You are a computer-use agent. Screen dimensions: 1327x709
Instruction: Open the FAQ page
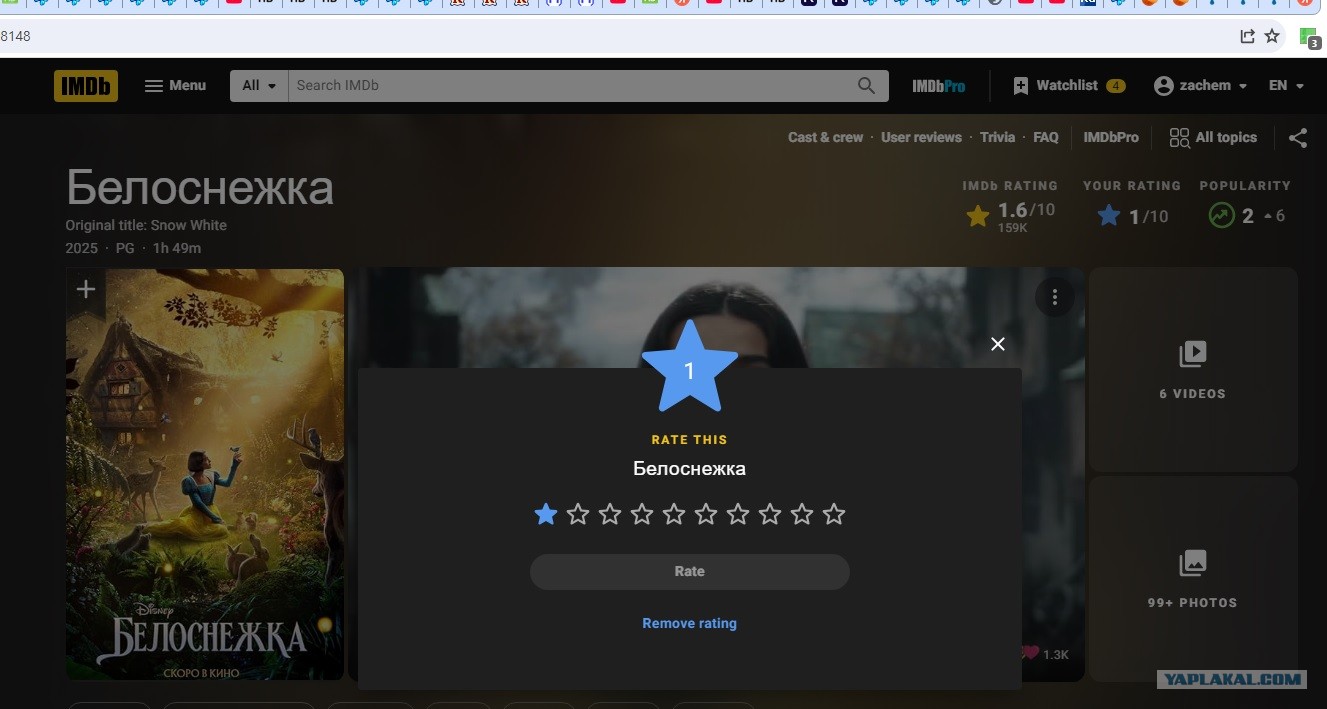pos(1046,138)
